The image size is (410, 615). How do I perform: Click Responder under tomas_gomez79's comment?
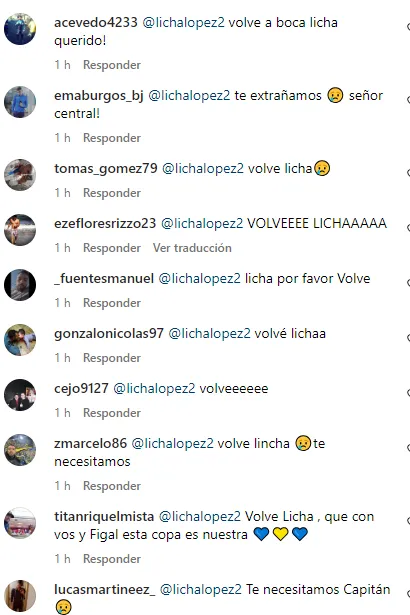(112, 193)
